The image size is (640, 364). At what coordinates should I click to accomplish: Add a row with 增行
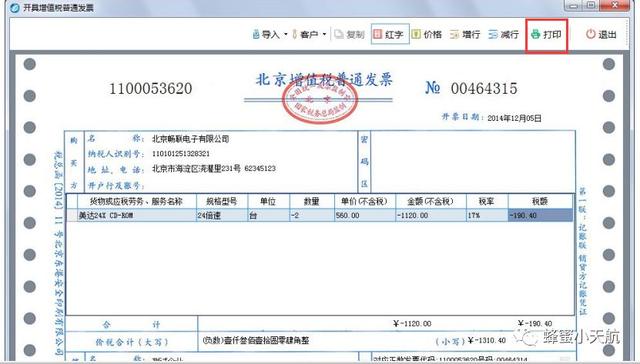pyautogui.click(x=465, y=34)
